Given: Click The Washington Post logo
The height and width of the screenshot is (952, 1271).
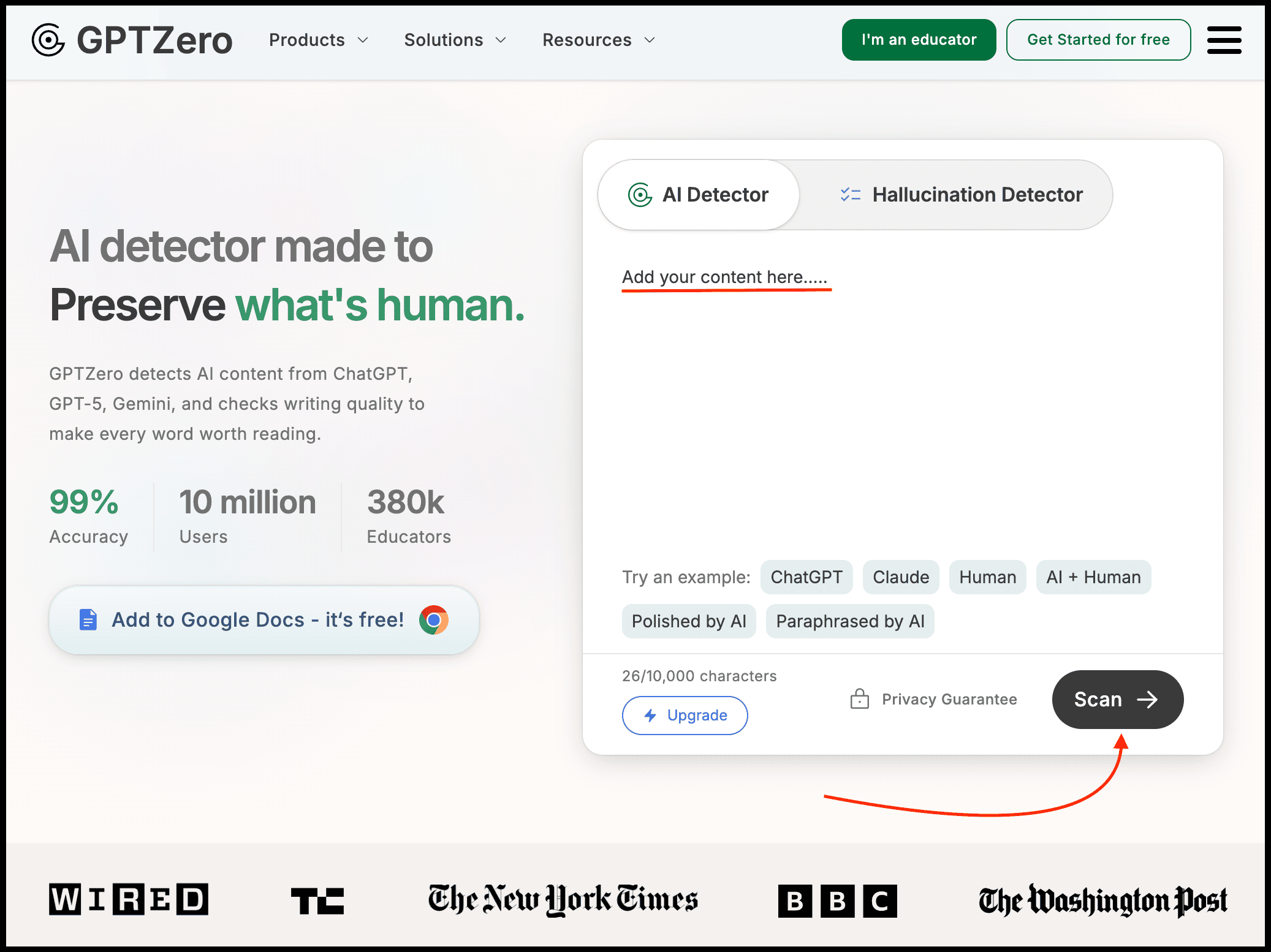Looking at the screenshot, I should pyautogui.click(x=1102, y=900).
